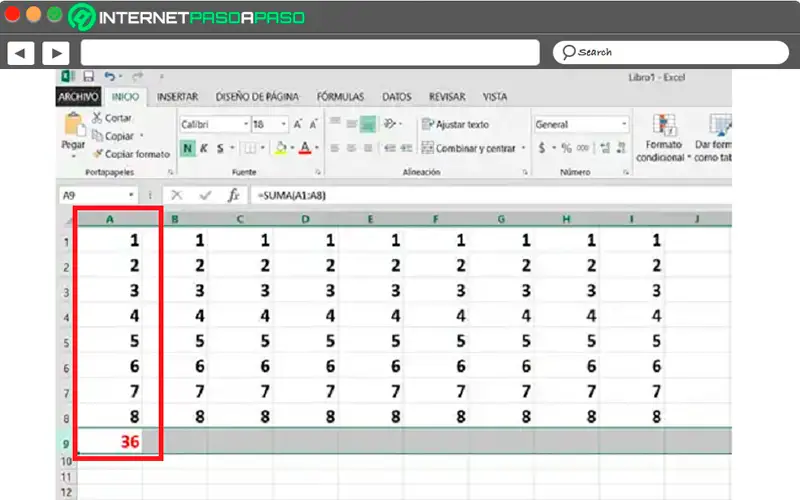Screen dimensions: 800x500
Task: Switch to REVISAR tab
Action: coord(447,96)
